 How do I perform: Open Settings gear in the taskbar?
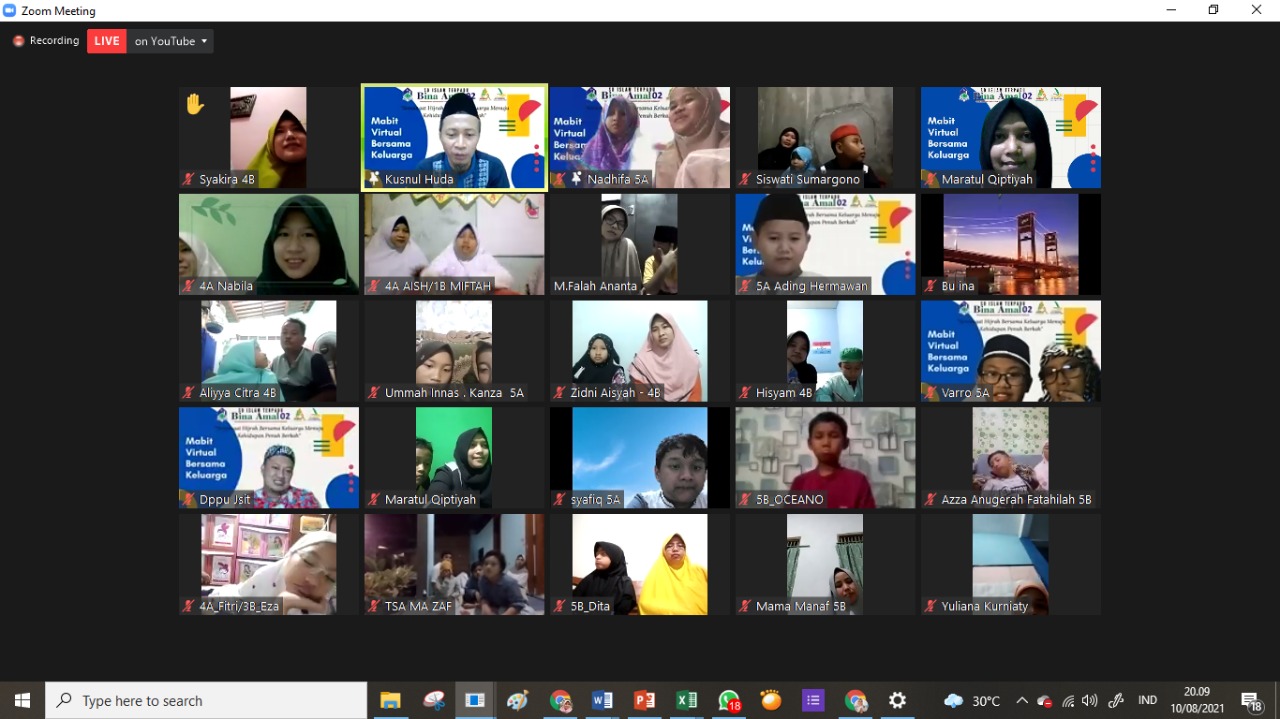pos(898,701)
